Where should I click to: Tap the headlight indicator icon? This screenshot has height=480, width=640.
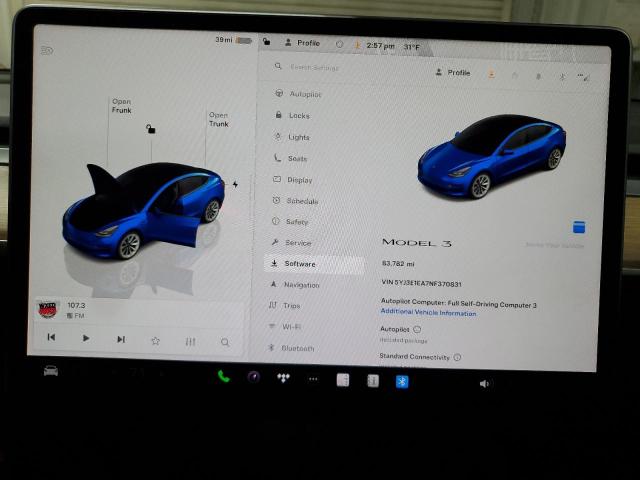(x=47, y=51)
